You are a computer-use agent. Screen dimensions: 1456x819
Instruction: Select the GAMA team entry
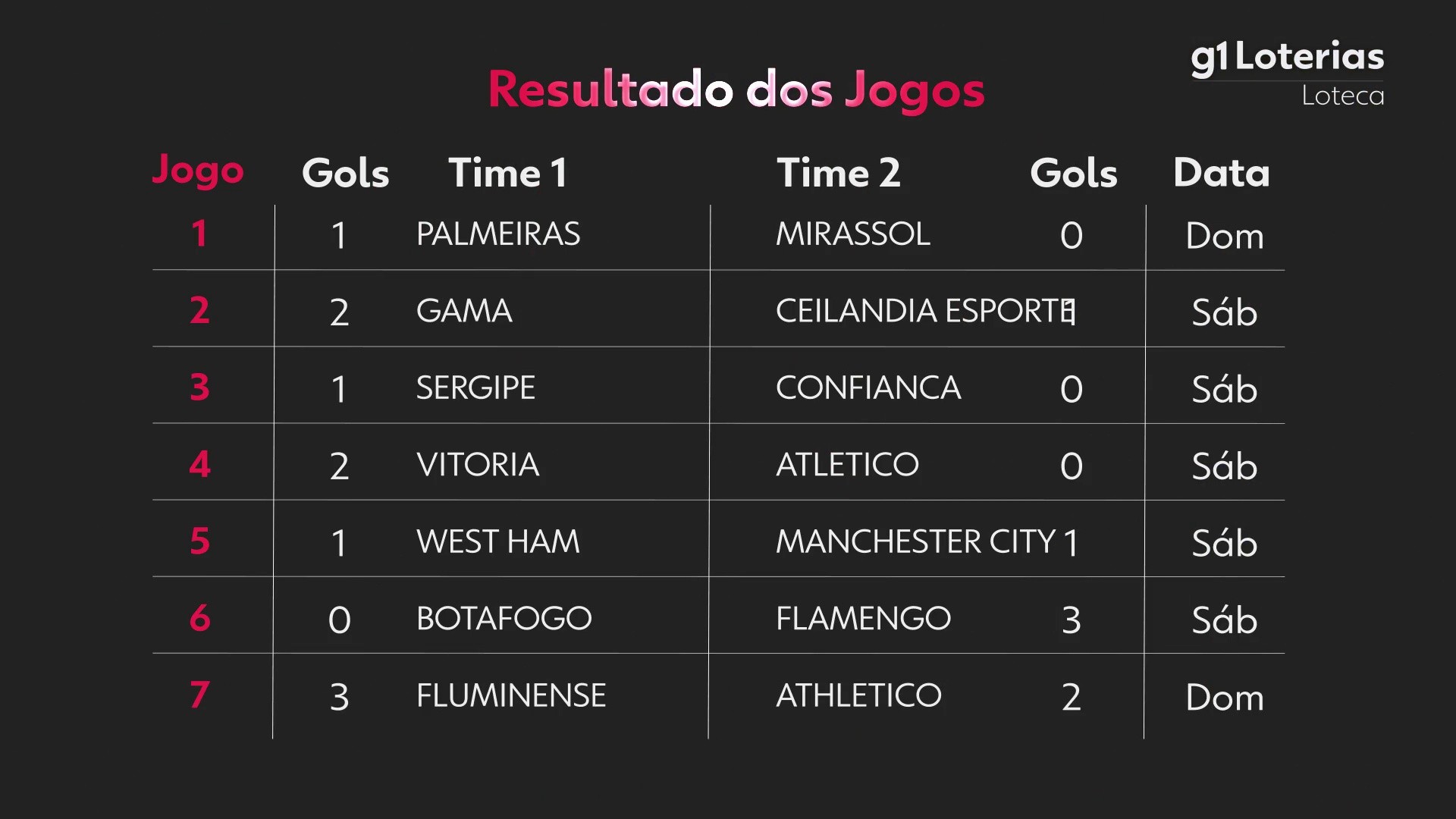point(464,311)
